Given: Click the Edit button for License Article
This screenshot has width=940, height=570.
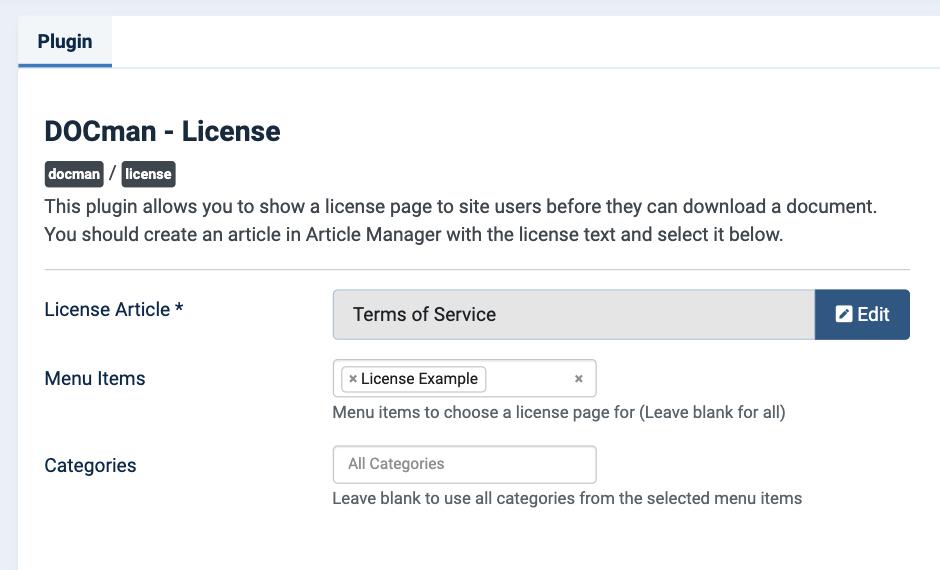Looking at the screenshot, I should click(x=862, y=315).
